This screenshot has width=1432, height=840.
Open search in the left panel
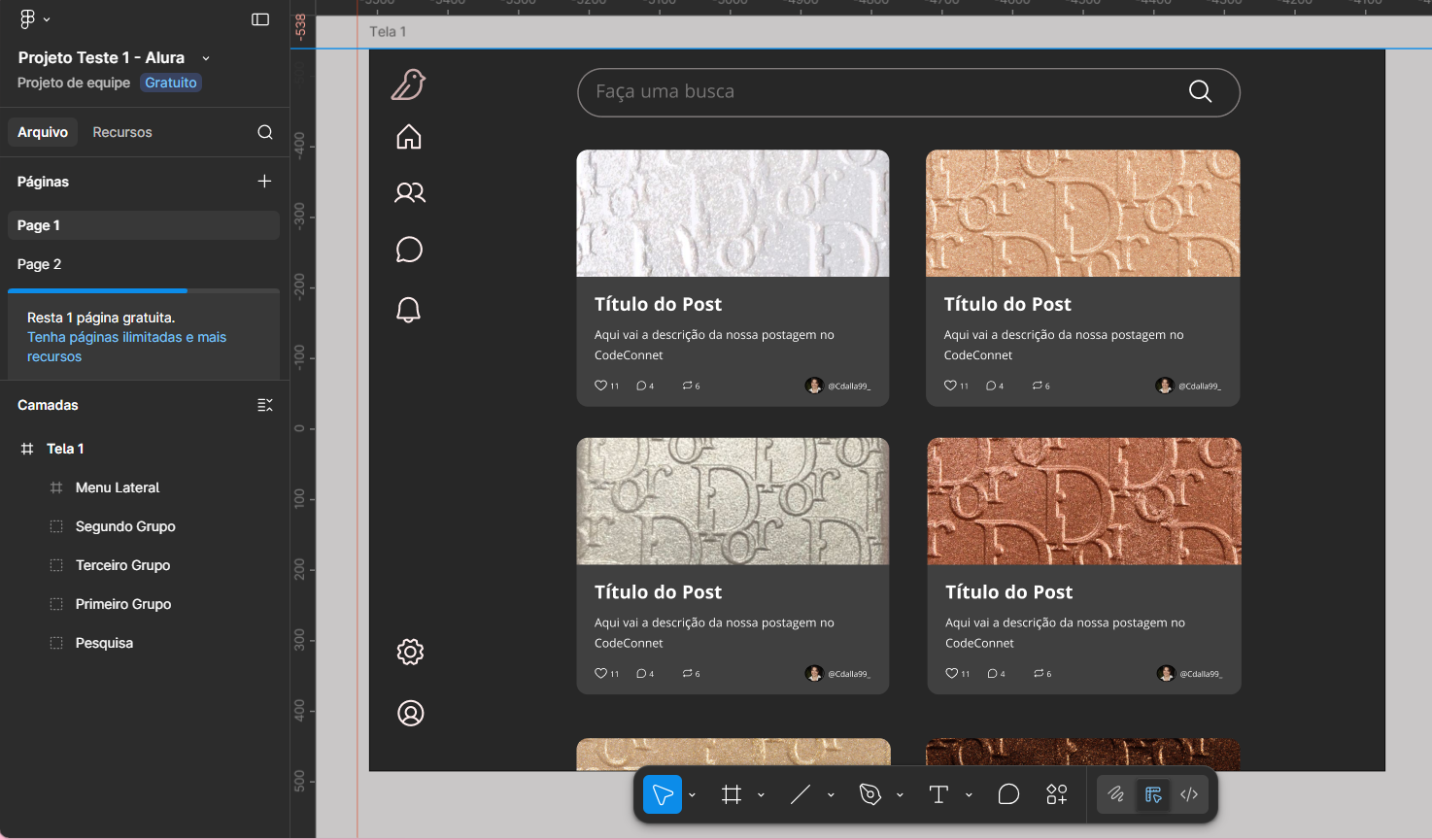[265, 132]
